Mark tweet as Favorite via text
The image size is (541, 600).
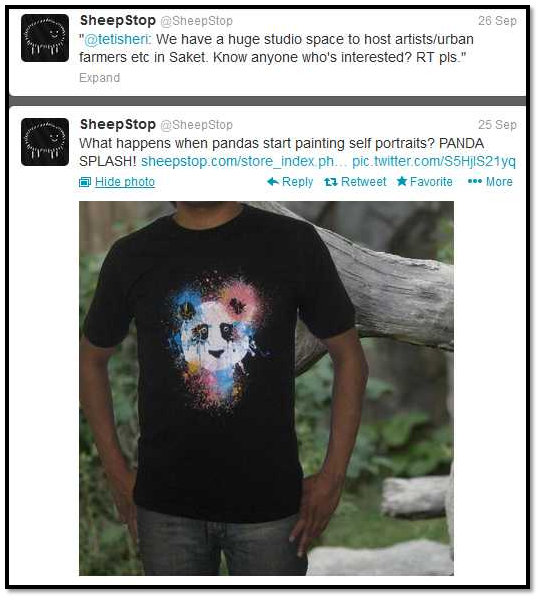pos(431,181)
